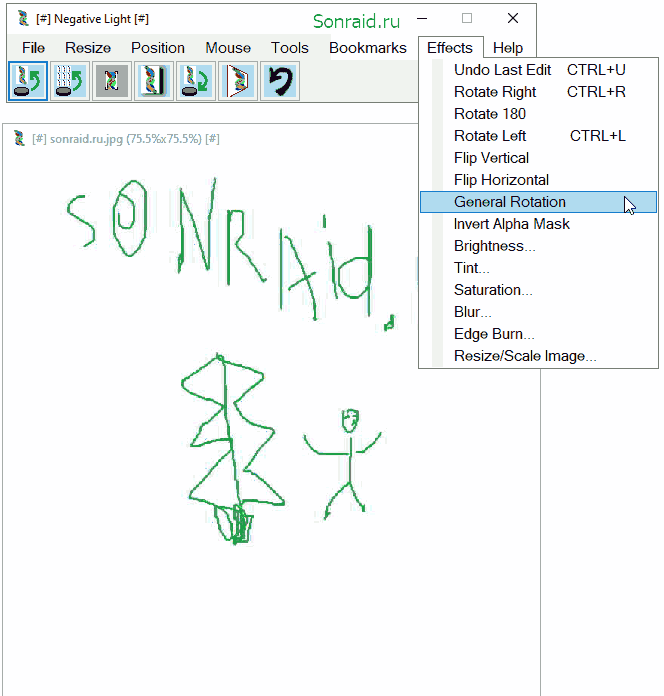Image resolution: width=664 pixels, height=696 pixels.
Task: Select Rotate Right in Effects menu
Action: 538,92
